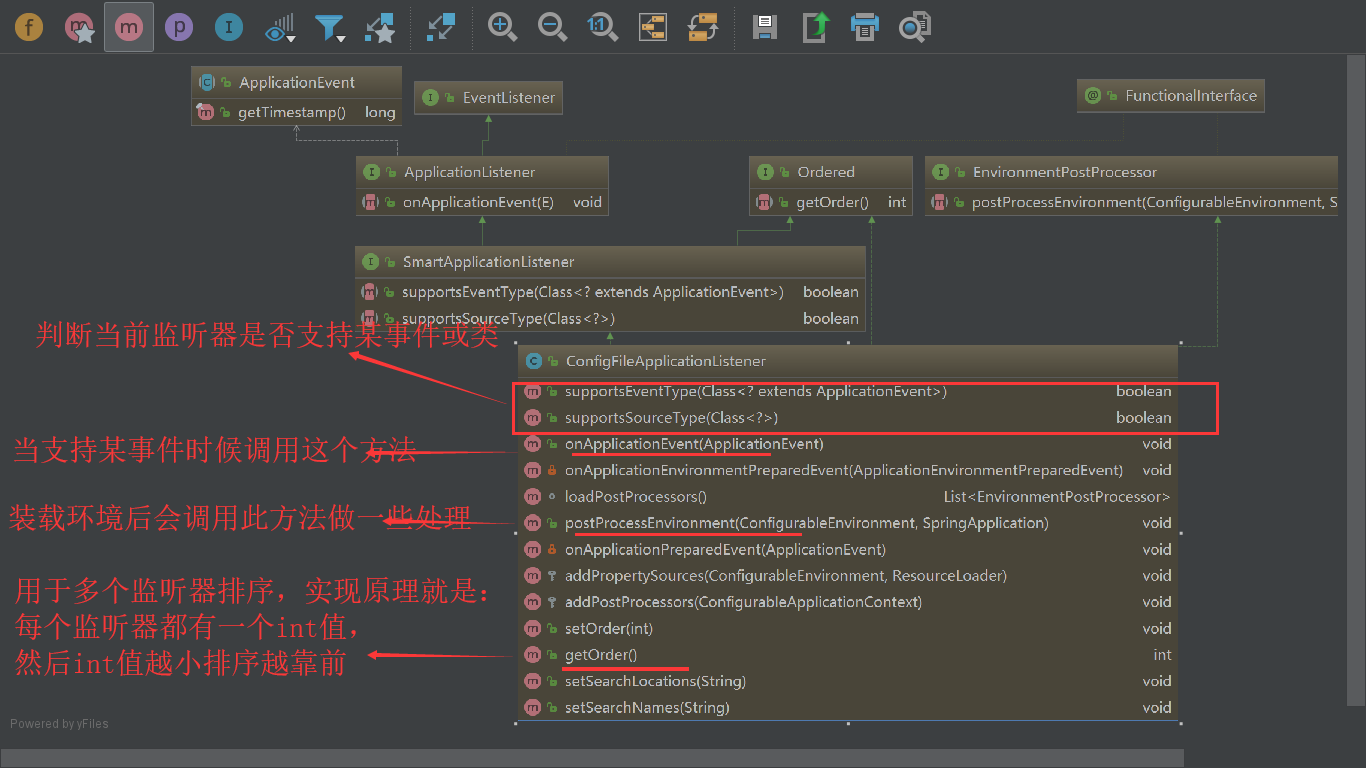Toggle the Inner Classes display button
This screenshot has width=1366, height=768.
pyautogui.click(x=229, y=27)
